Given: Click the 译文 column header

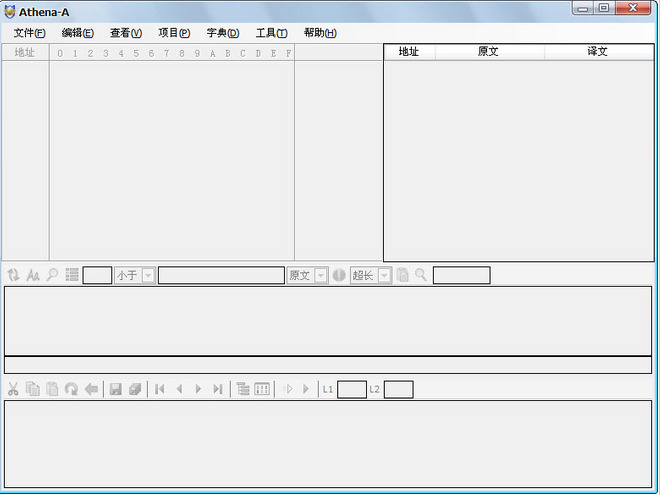Looking at the screenshot, I should tap(599, 52).
